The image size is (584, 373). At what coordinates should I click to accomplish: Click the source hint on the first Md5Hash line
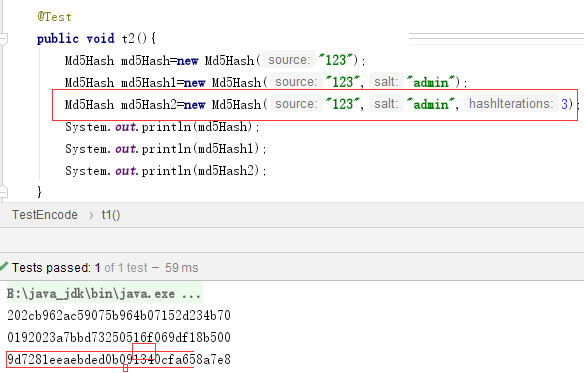coord(289,60)
